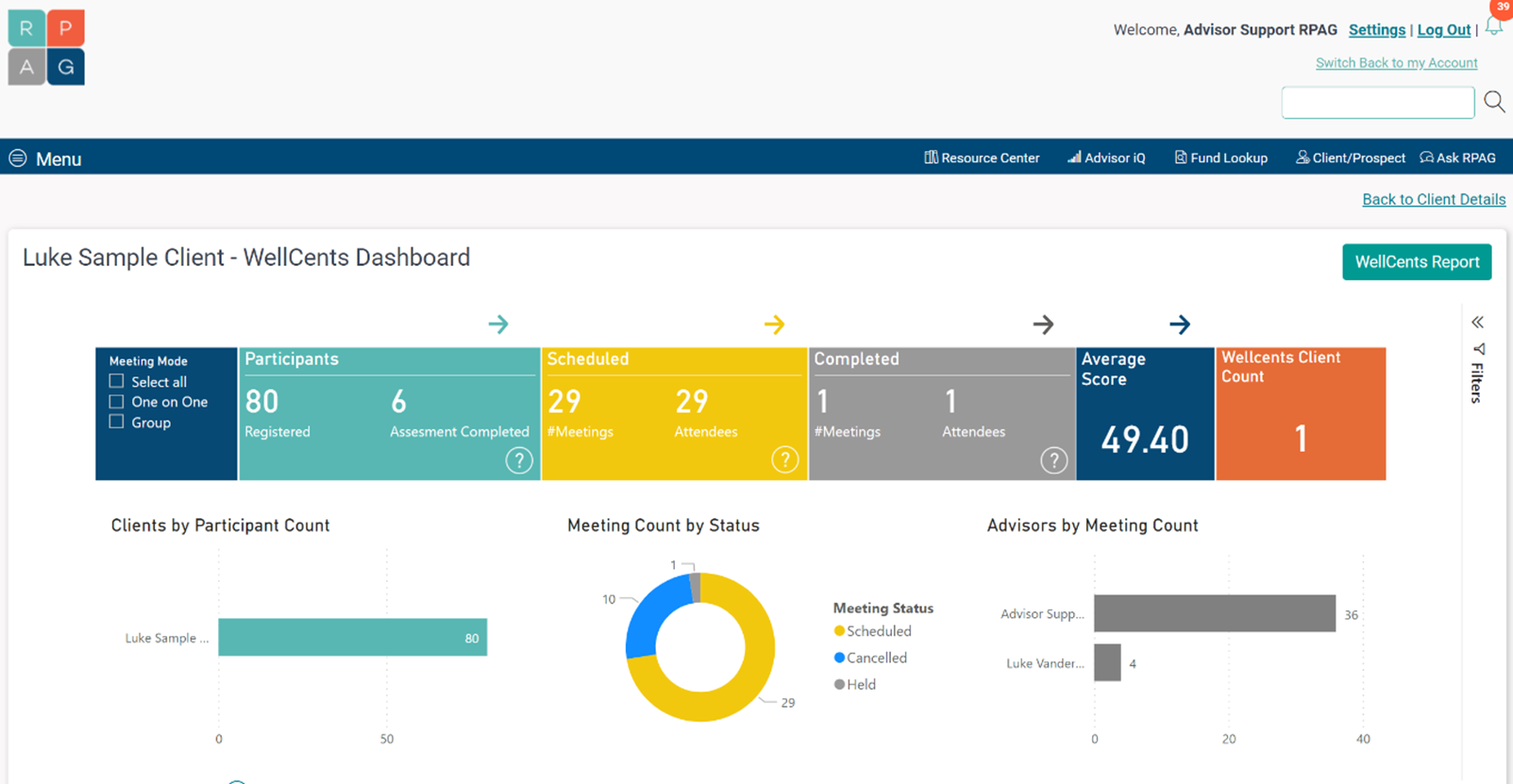Screen dimensions: 1513x784
Task: Click Meeting Count by Status title
Action: click(x=663, y=525)
